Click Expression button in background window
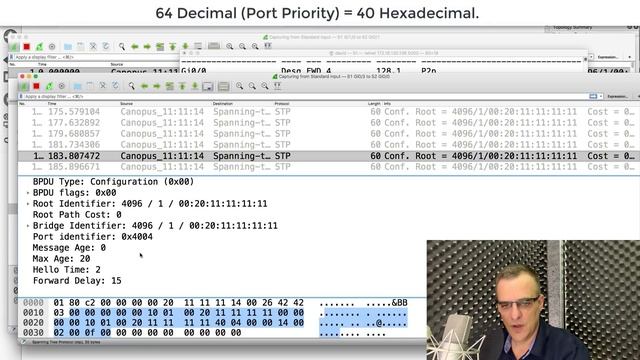Image resolution: width=640 pixels, height=360 pixels. tap(608, 57)
